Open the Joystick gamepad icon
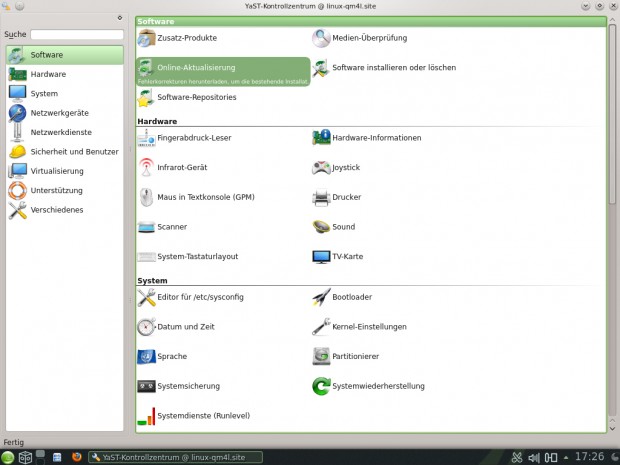 pyautogui.click(x=321, y=168)
